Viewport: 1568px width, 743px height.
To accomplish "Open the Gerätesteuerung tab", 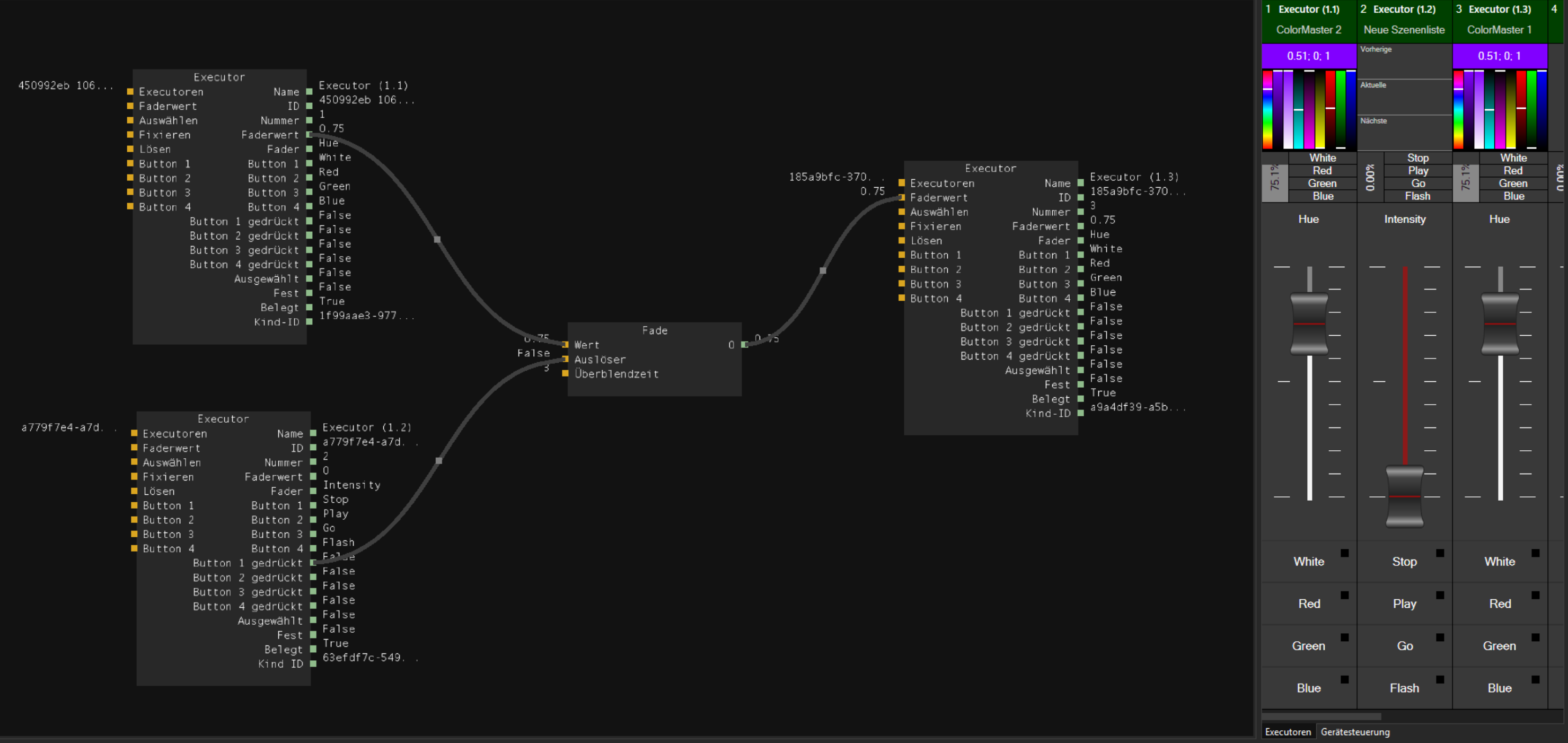I will [1355, 731].
